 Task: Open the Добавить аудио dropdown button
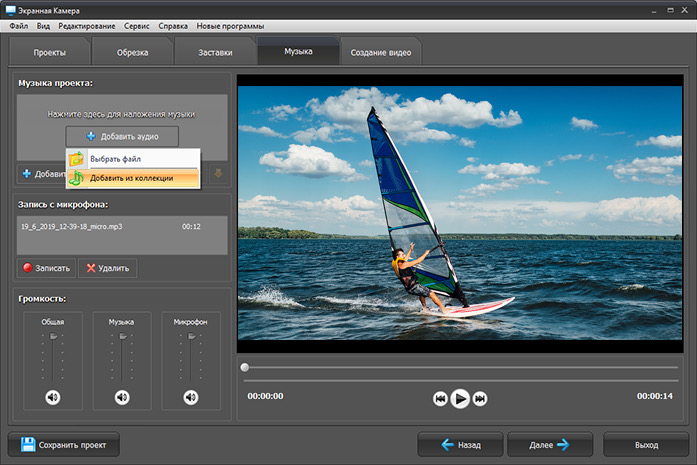[122, 136]
